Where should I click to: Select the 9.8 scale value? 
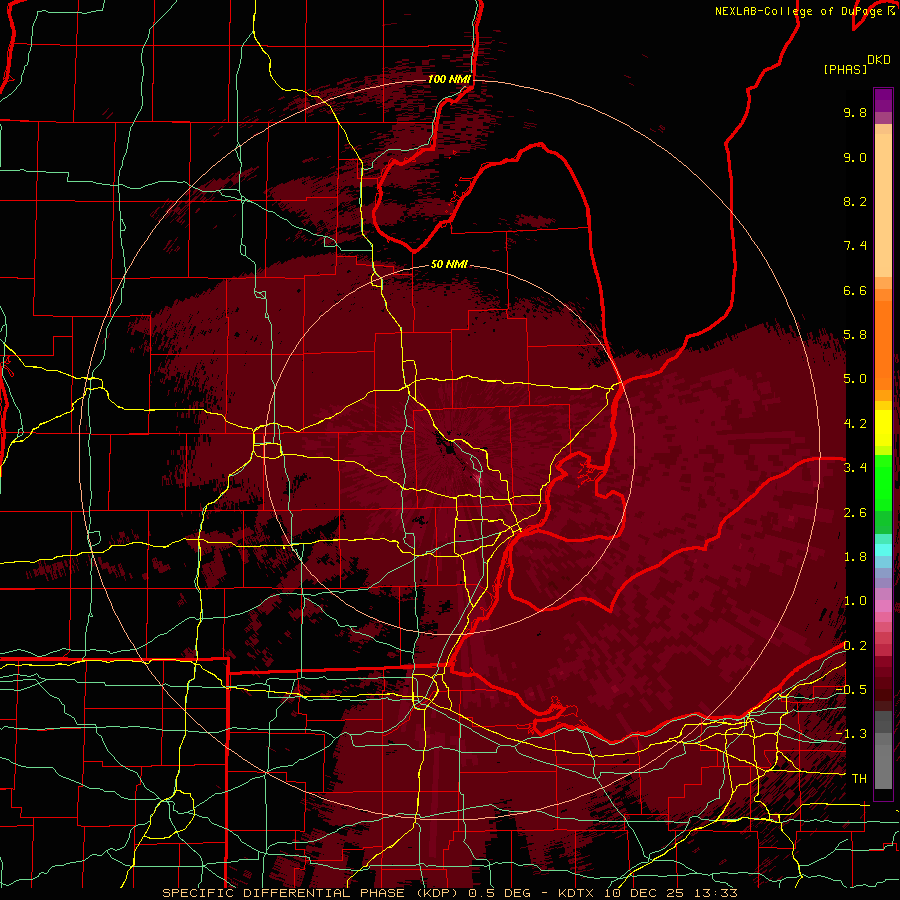(x=855, y=112)
